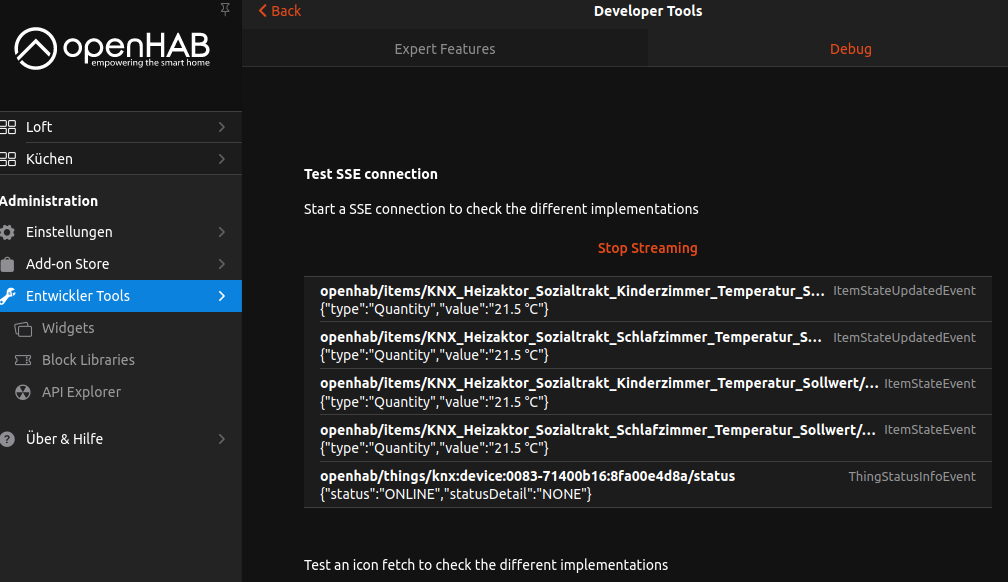1008x582 pixels.
Task: Click the API Explorer icon
Action: pyautogui.click(x=23, y=392)
